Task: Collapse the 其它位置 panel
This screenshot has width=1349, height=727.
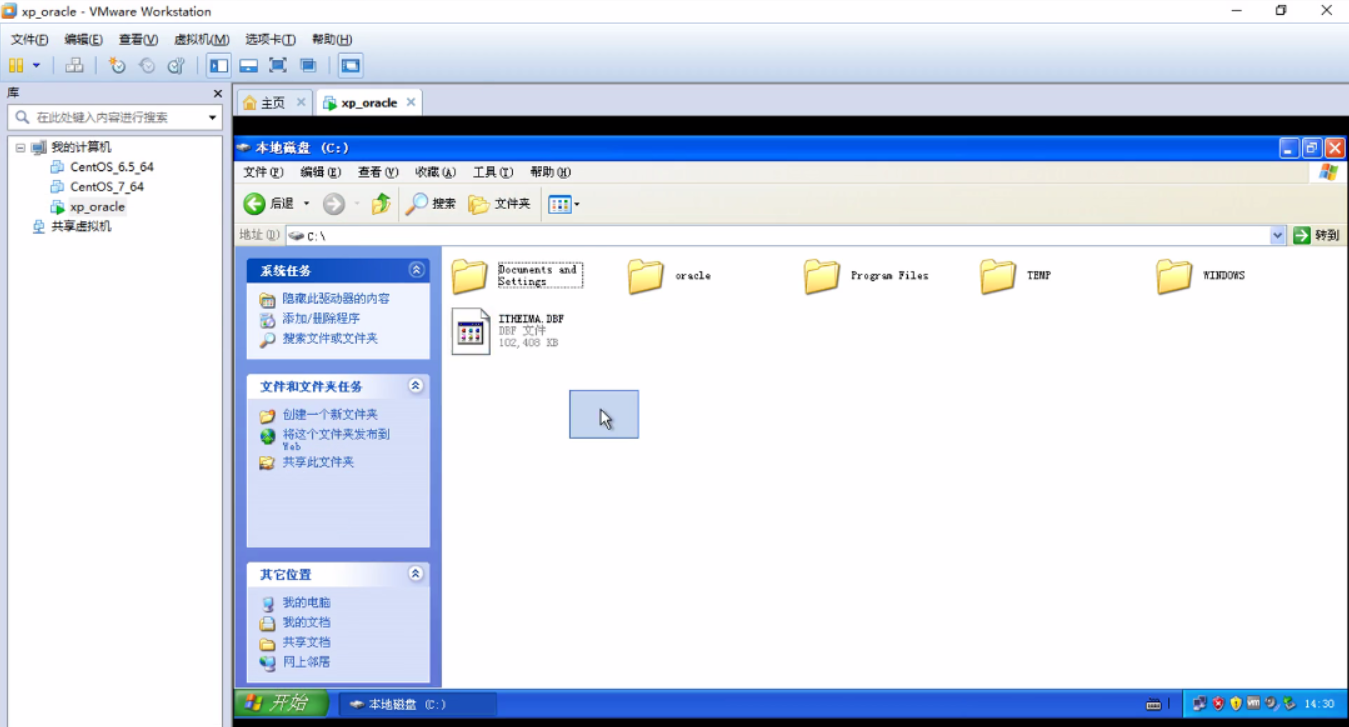Action: point(416,574)
